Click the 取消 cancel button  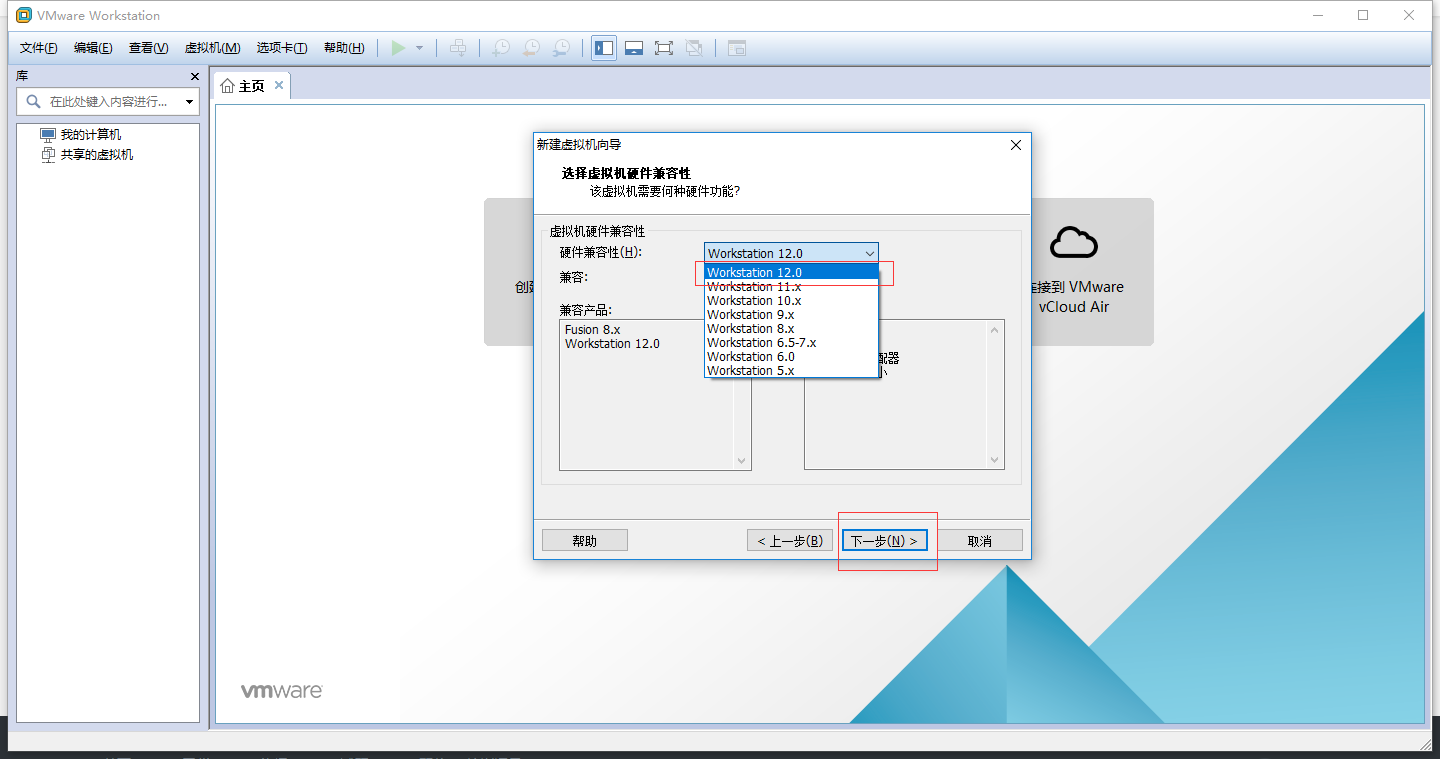980,540
